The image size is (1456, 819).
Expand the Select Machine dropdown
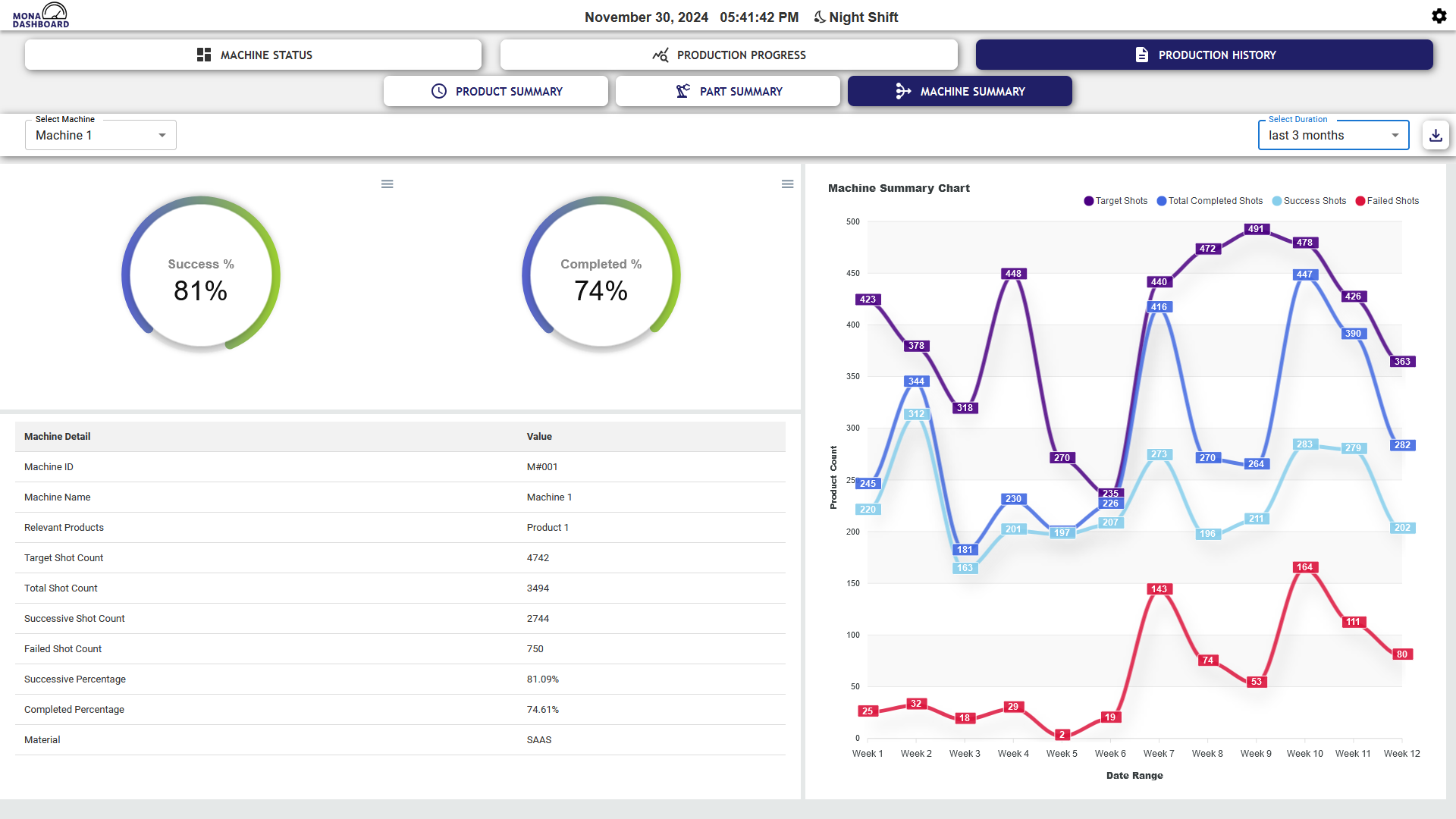point(160,135)
